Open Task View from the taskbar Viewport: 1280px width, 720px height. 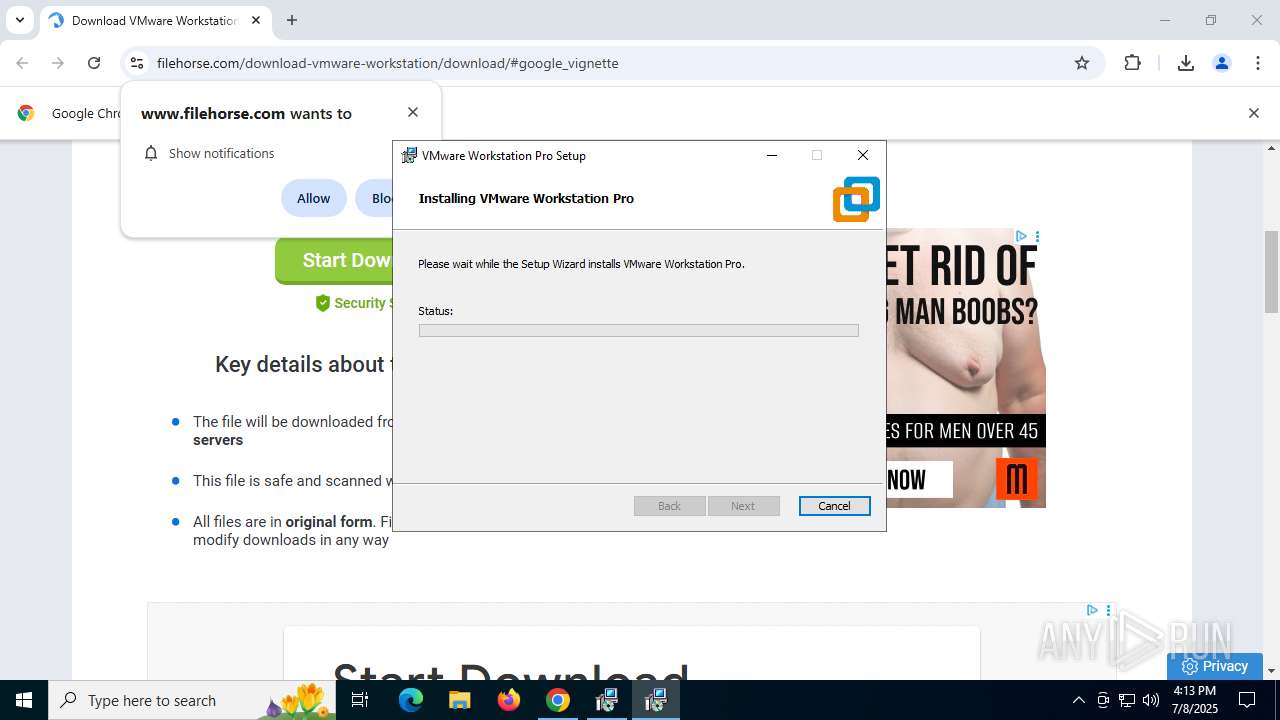[x=361, y=700]
